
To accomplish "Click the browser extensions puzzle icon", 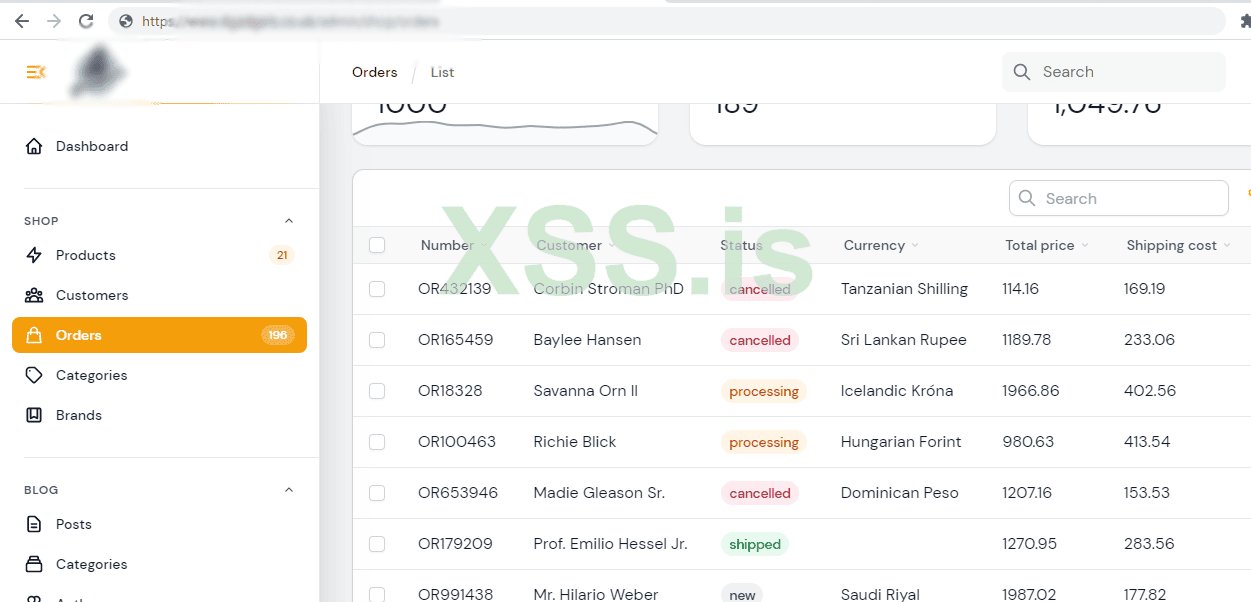I will point(1245,20).
